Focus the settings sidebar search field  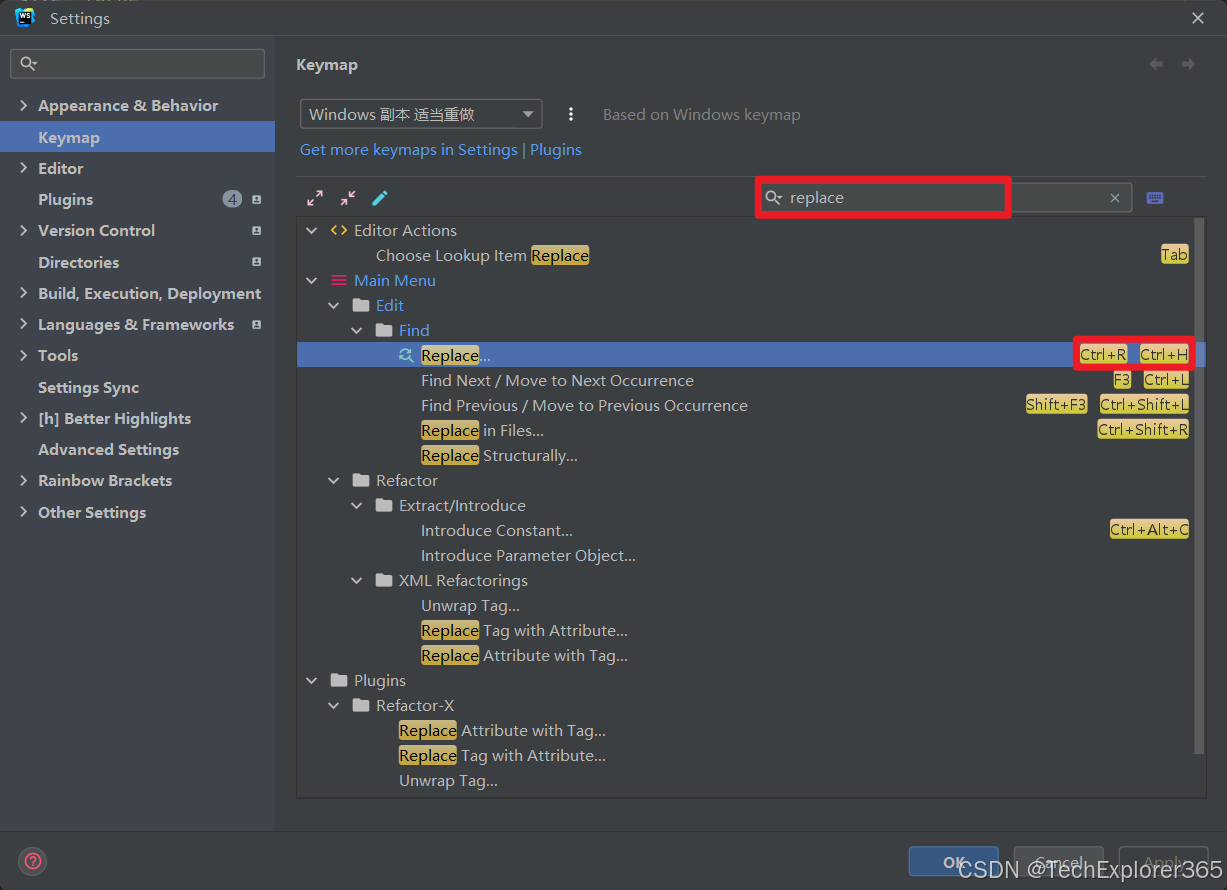[137, 64]
